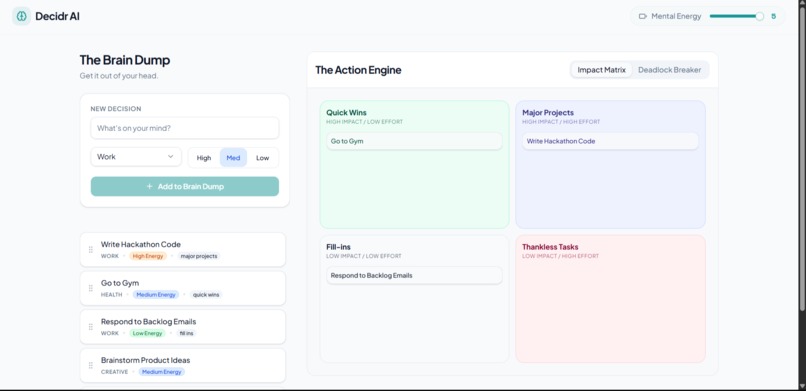Switch to the Impact Matrix tab
Image resolution: width=806 pixels, height=391 pixels.
[601, 70]
